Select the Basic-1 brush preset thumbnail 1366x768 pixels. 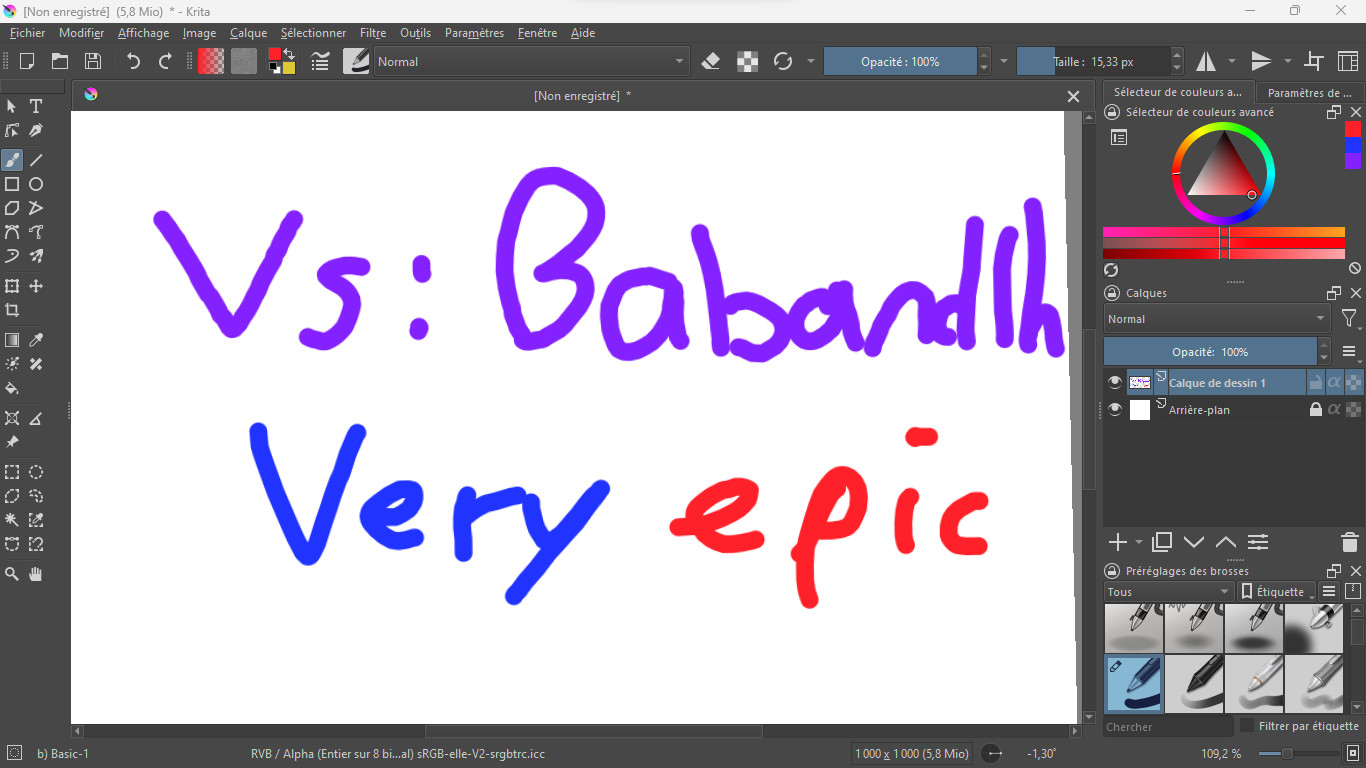1134,682
